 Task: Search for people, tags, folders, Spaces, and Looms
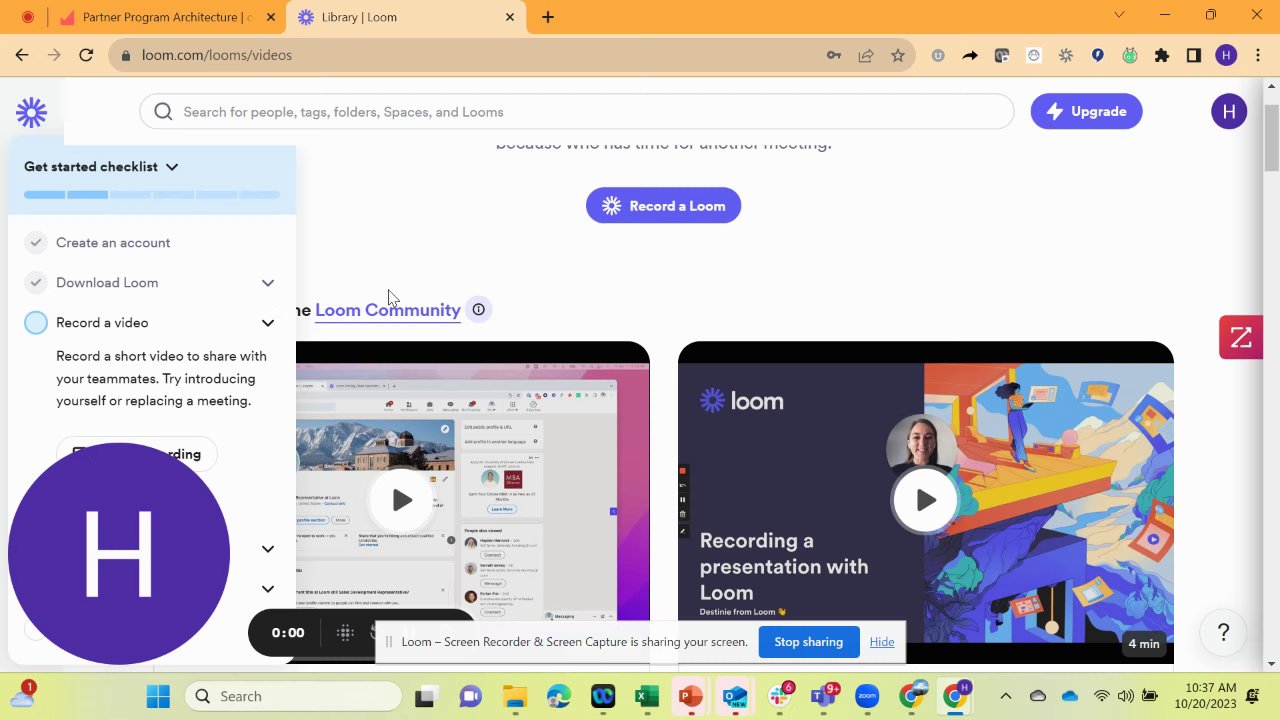[577, 112]
